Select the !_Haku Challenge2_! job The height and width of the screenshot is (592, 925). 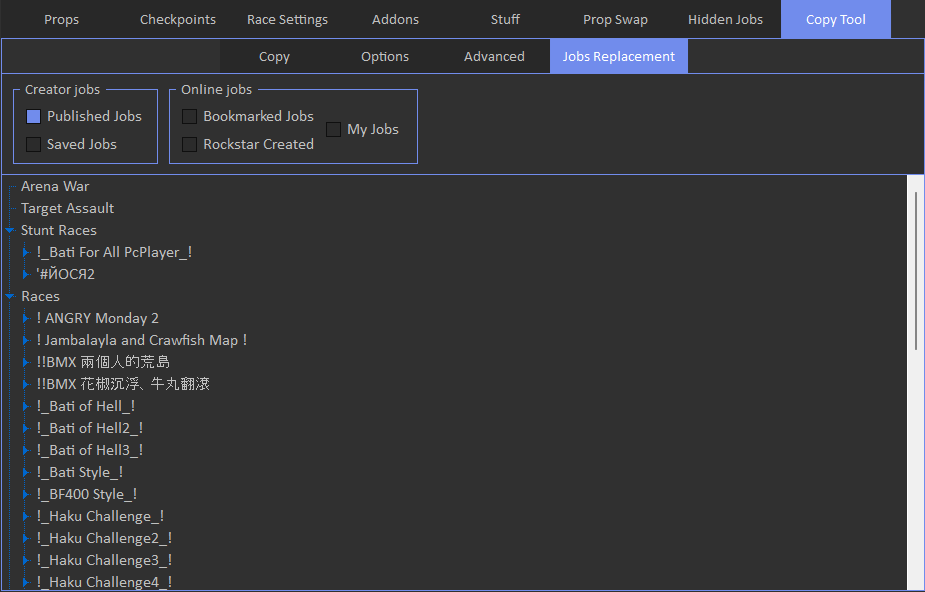[x=104, y=538]
